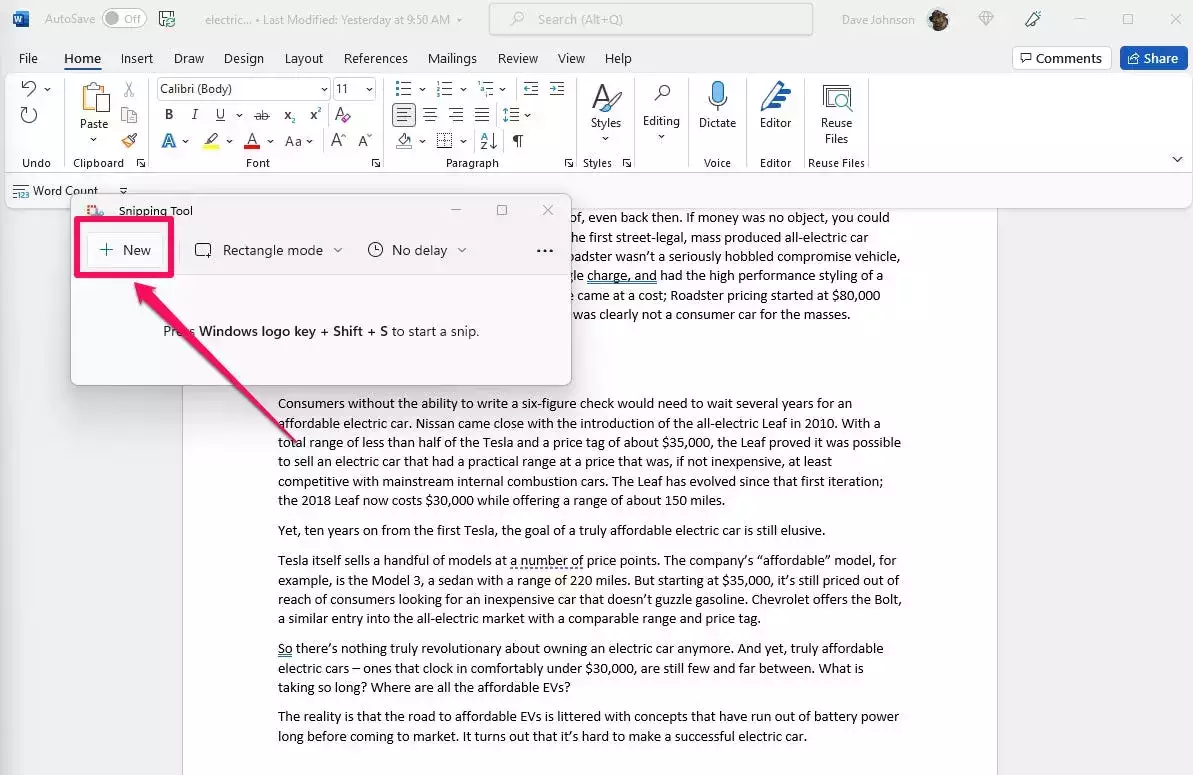Click New in Snipping Tool
Image resolution: width=1193 pixels, height=775 pixels.
[x=125, y=250]
